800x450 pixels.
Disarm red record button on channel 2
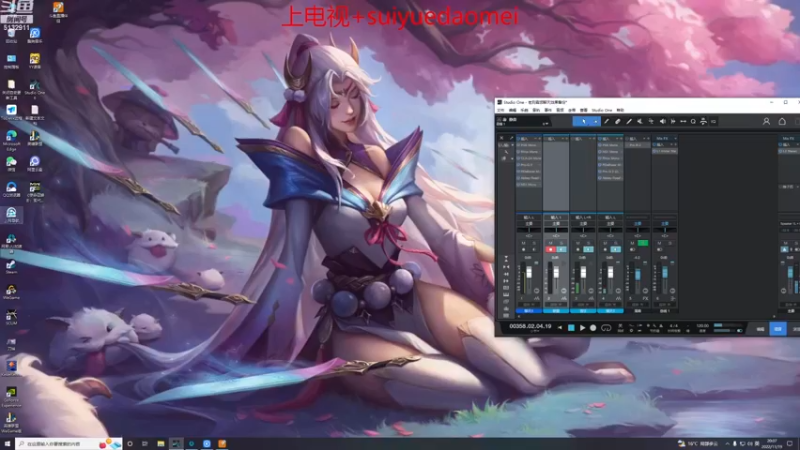point(551,249)
